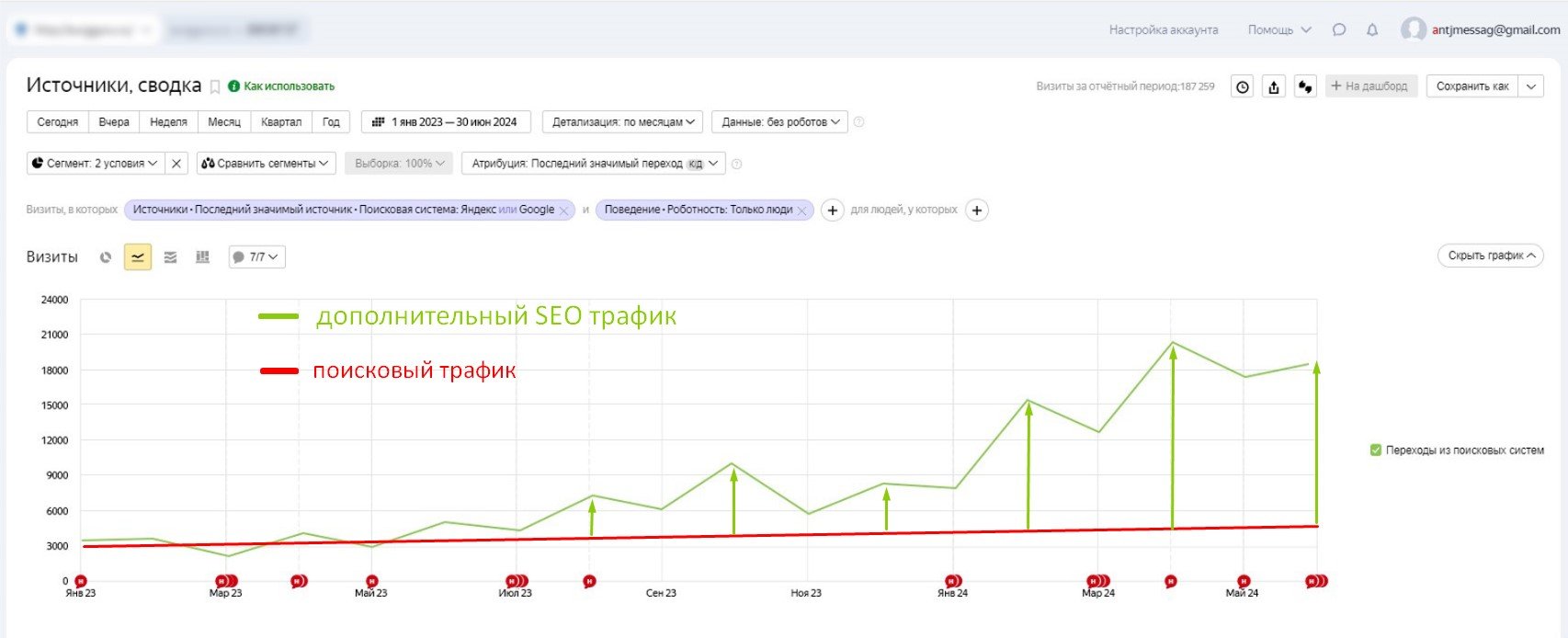The image size is (1568, 638).
Task: Open the notifications bell
Action: 1372,30
